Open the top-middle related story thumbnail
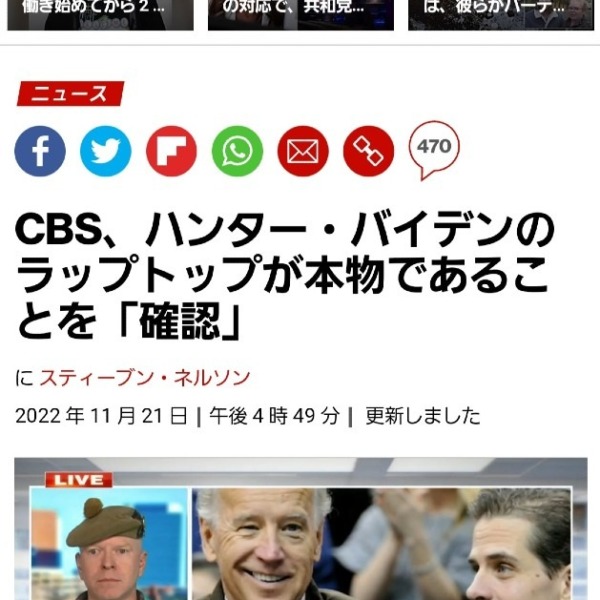This screenshot has height=600, width=600. click(301, 15)
